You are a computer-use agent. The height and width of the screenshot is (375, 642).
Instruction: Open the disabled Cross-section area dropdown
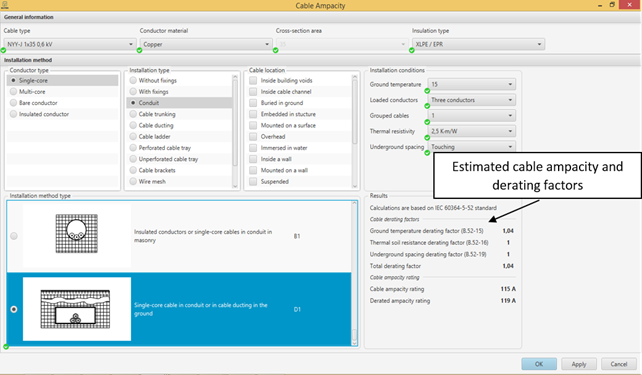click(342, 44)
